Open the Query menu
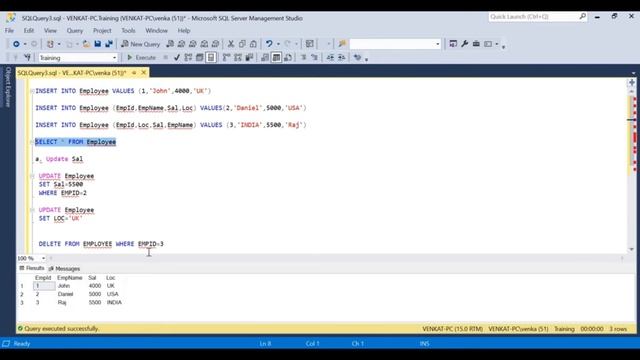The image size is (640, 360). (75, 31)
